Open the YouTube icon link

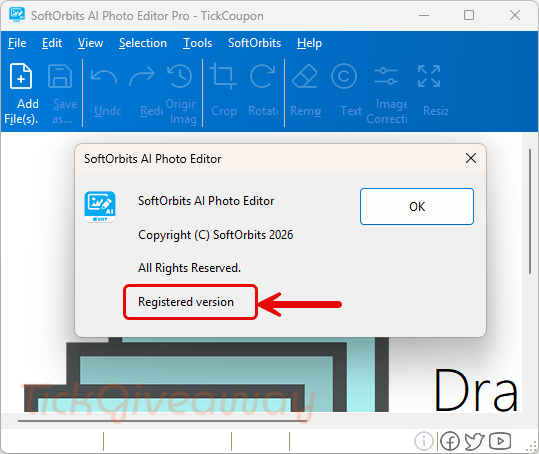coord(500,441)
